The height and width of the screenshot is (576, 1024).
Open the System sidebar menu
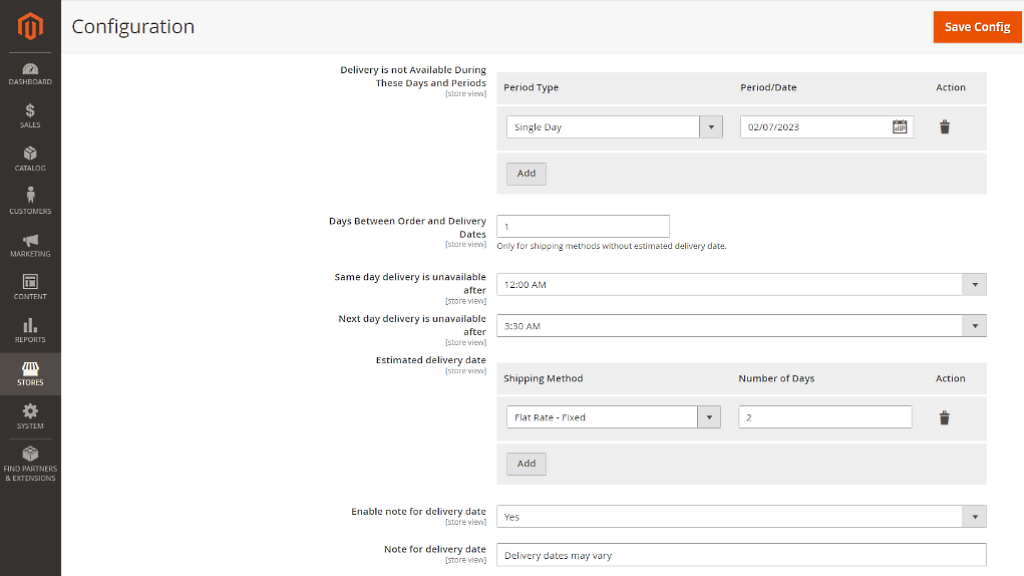30,417
